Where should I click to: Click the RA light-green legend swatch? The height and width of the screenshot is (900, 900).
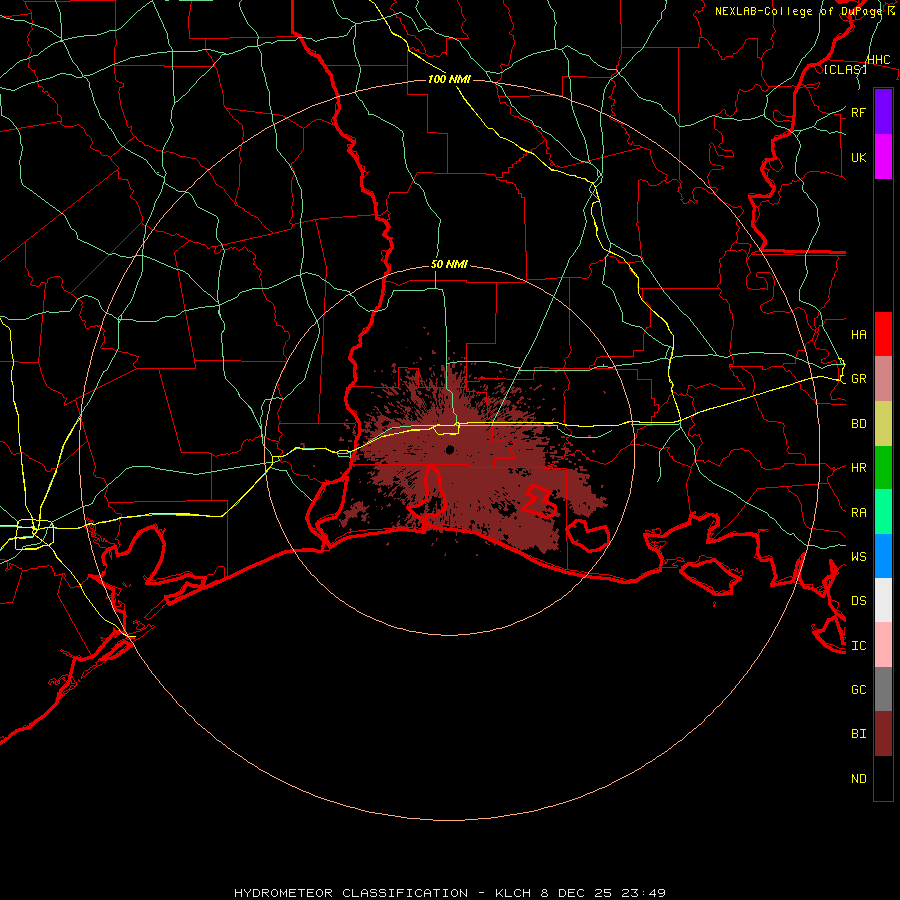pyautogui.click(x=883, y=512)
